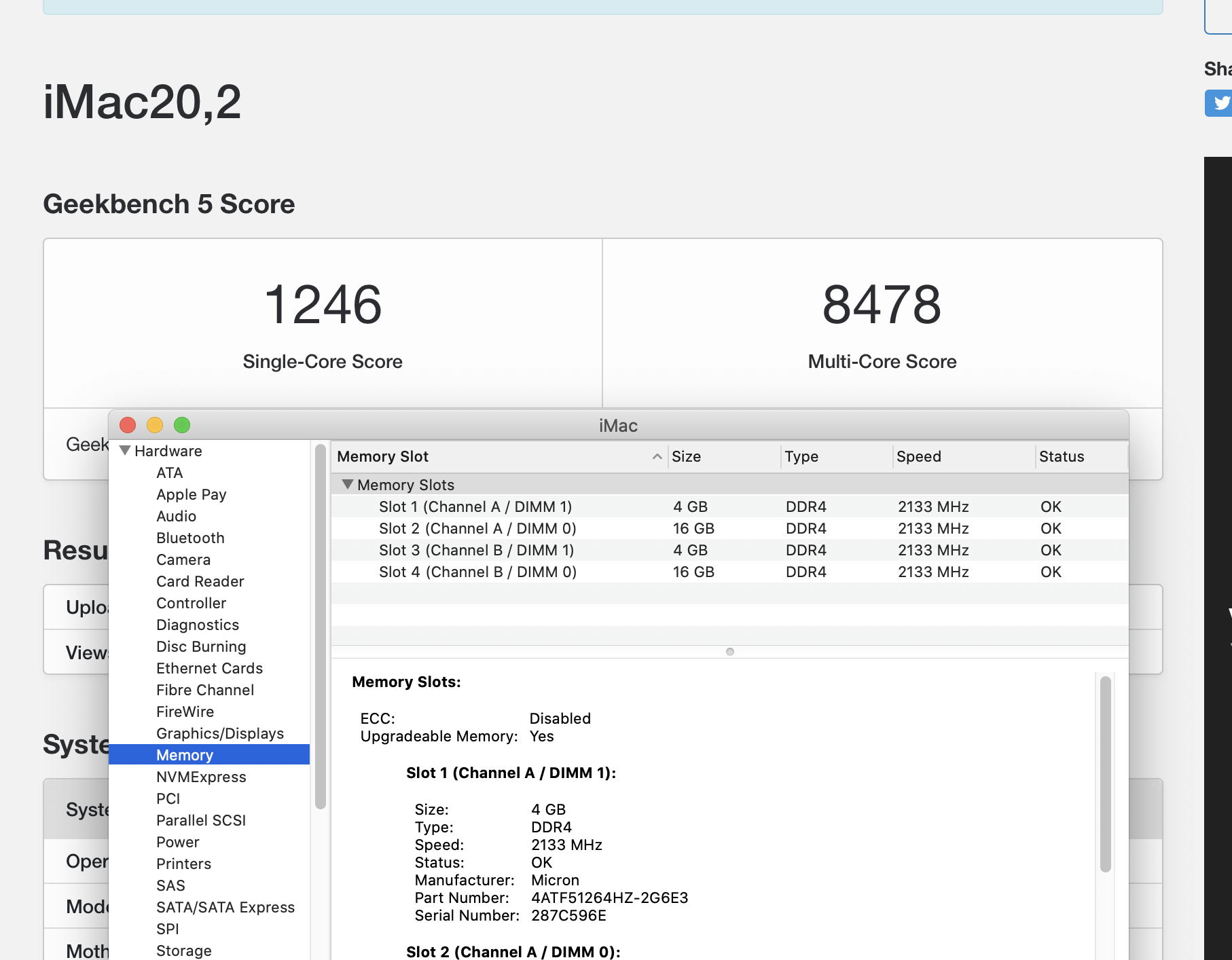The width and height of the screenshot is (1232, 960).
Task: Click the Upgradeable Memory value Yes
Action: pyautogui.click(x=542, y=736)
